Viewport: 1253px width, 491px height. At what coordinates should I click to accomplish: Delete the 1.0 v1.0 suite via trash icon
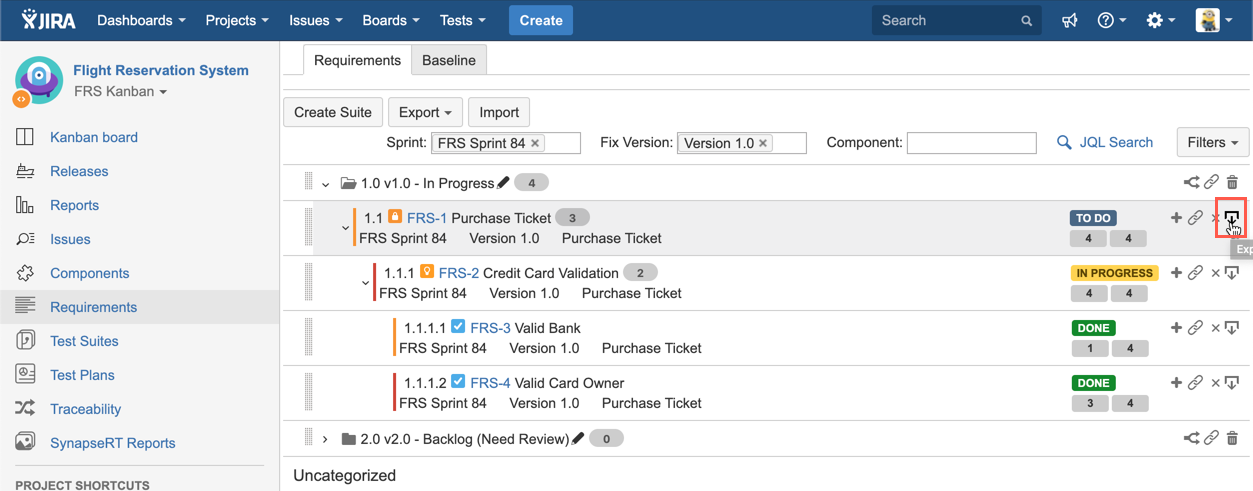(1232, 183)
